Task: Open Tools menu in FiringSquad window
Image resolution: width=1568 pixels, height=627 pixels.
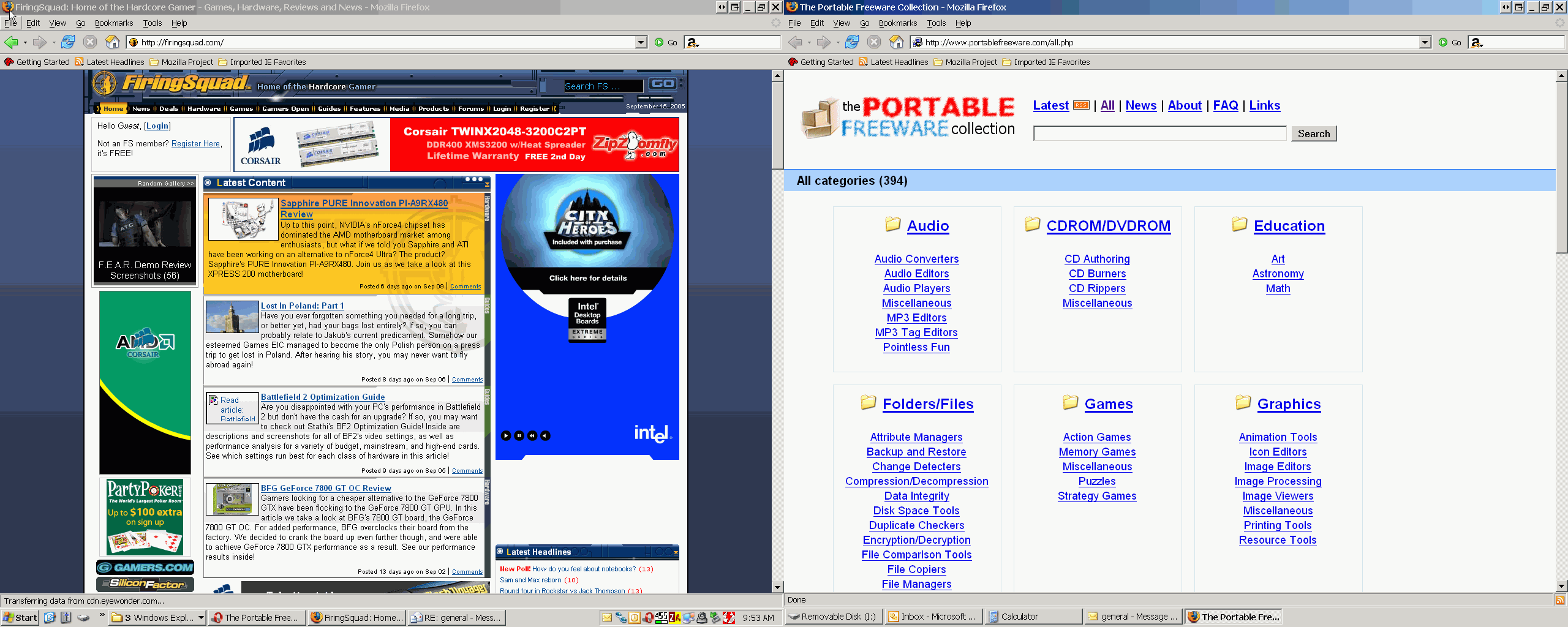Action: [153, 23]
